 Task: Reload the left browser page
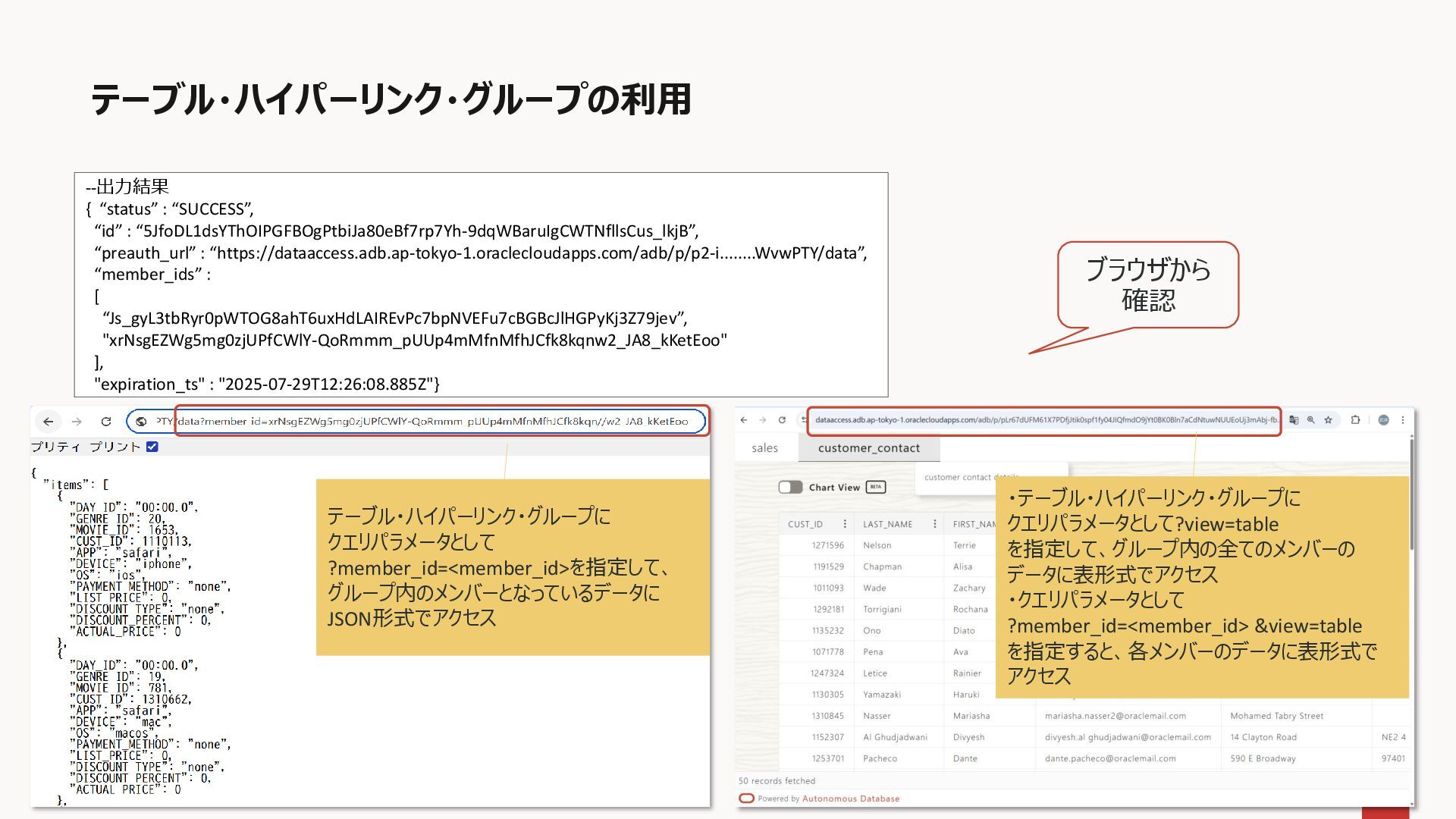pyautogui.click(x=106, y=422)
